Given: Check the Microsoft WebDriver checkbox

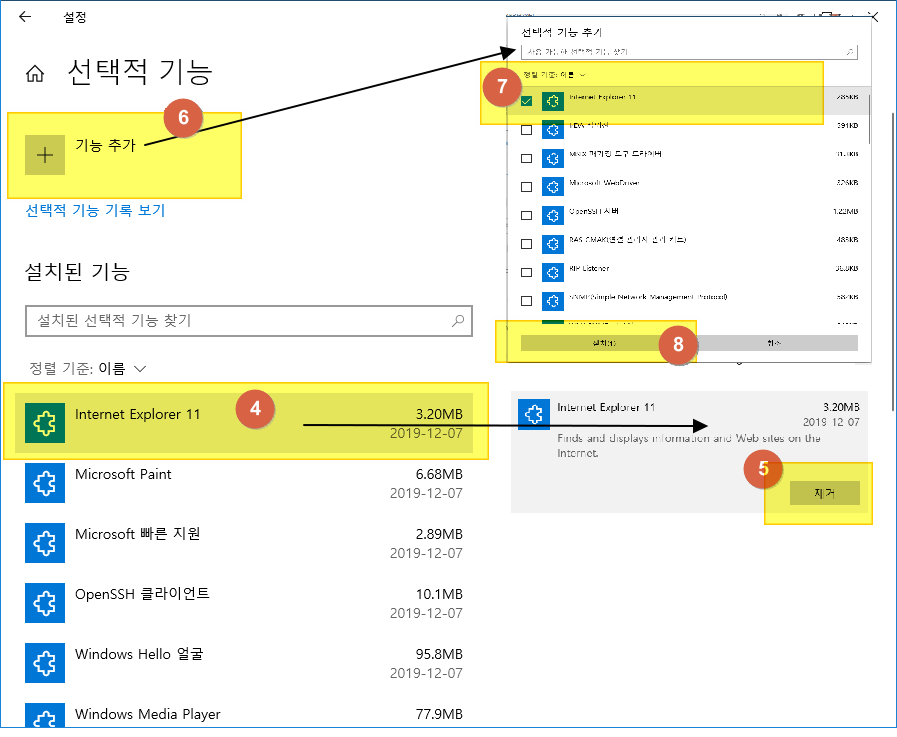Looking at the screenshot, I should point(526,187).
